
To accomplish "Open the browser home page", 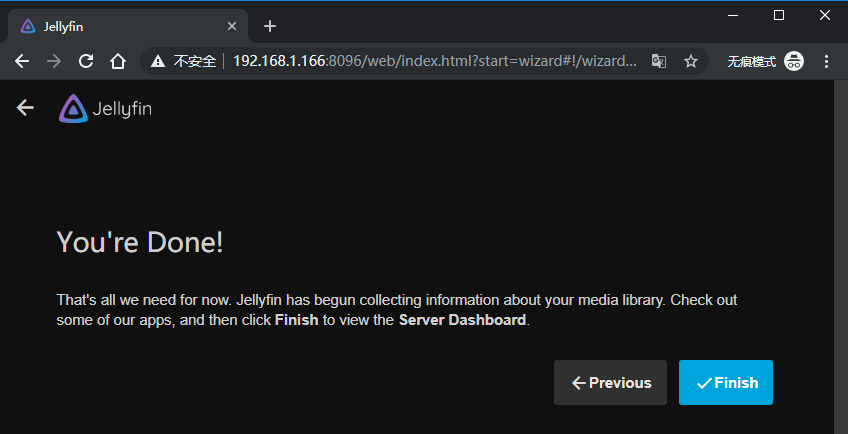I will [x=118, y=61].
